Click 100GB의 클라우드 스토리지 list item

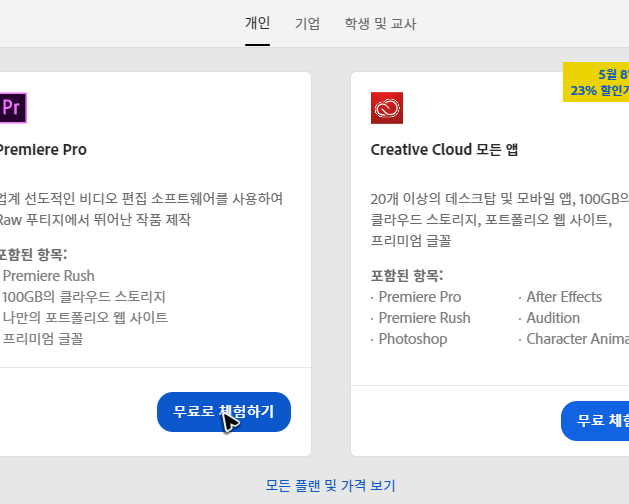[x=83, y=297]
